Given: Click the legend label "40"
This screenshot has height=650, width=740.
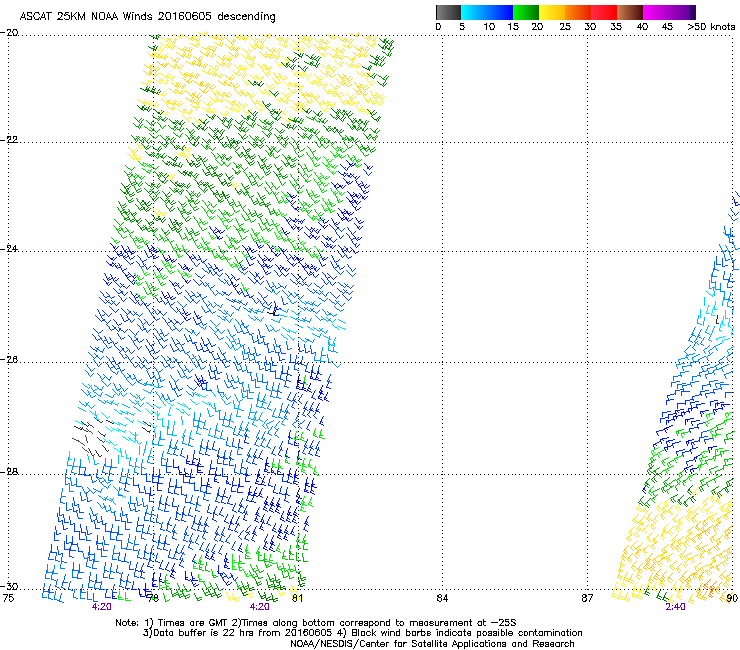Looking at the screenshot, I should pos(642,27).
